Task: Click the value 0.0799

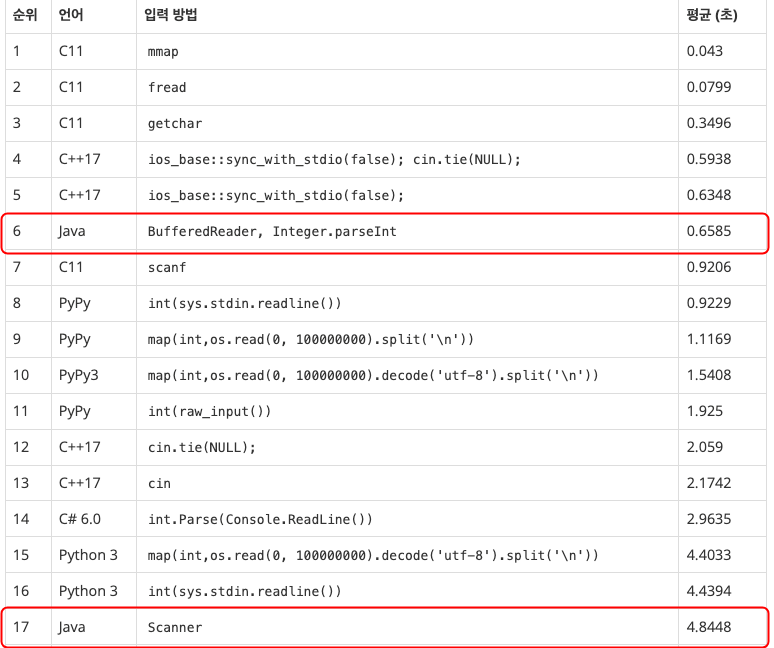Action: tap(708, 87)
